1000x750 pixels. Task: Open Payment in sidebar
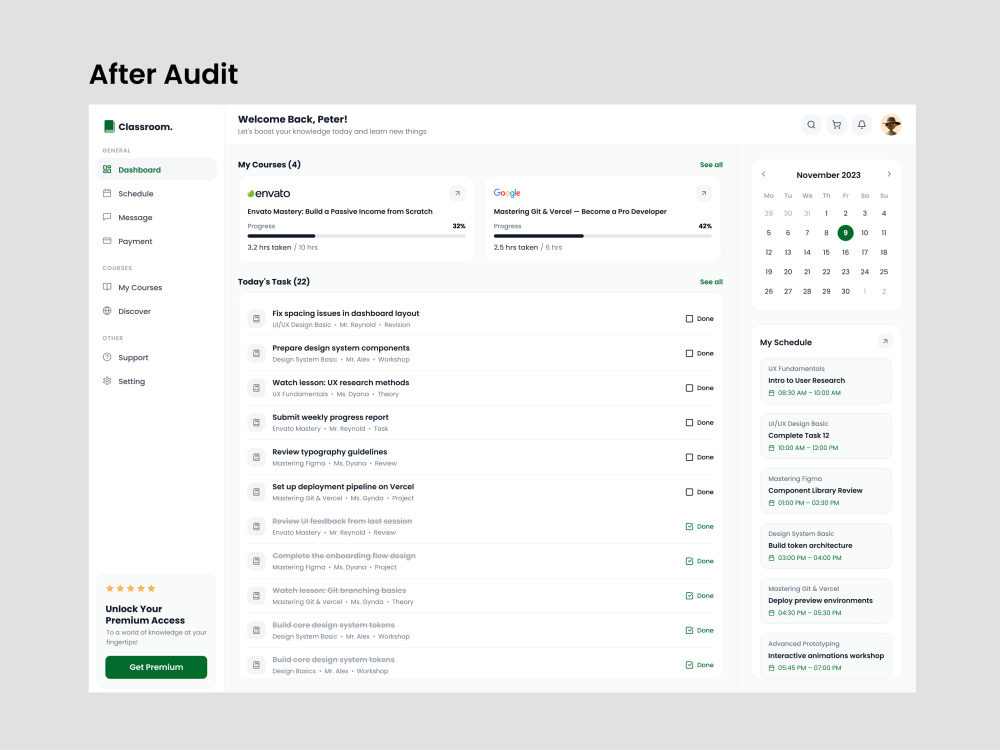156,241
